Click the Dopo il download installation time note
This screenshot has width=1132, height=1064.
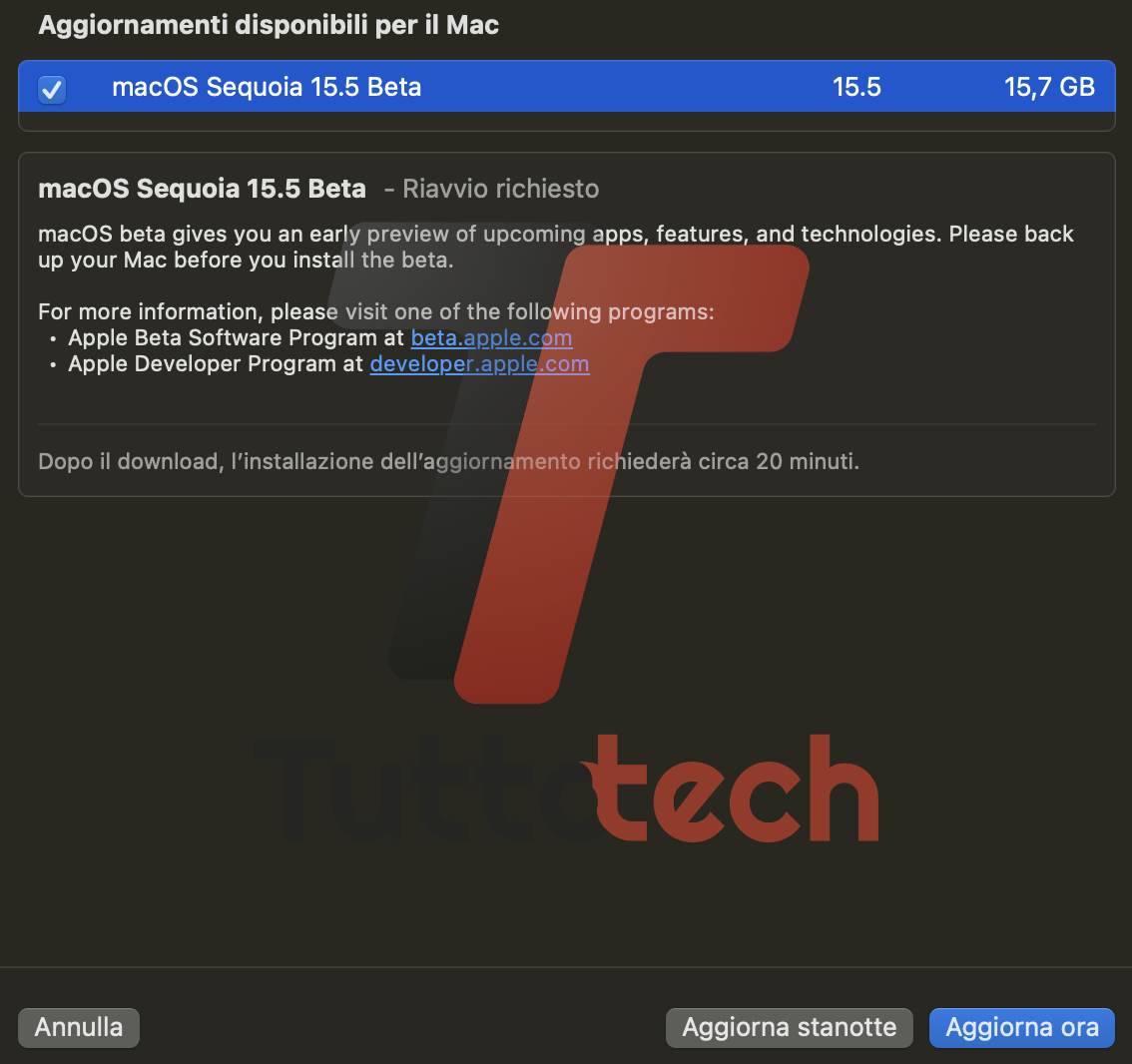448,461
